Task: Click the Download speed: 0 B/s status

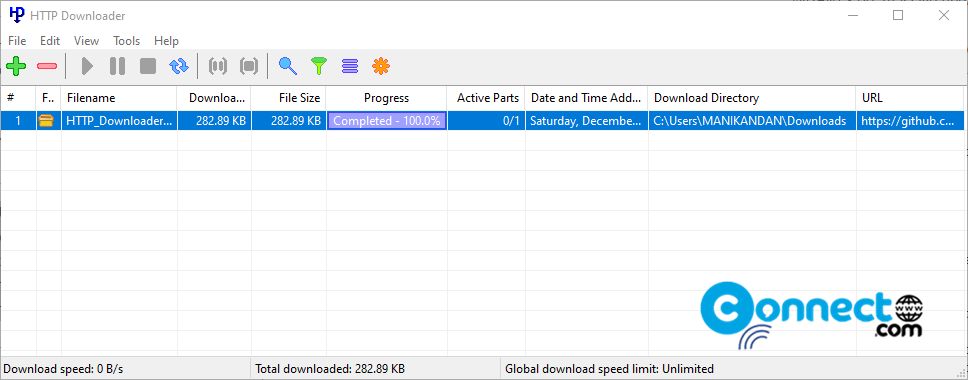Action: 64,369
